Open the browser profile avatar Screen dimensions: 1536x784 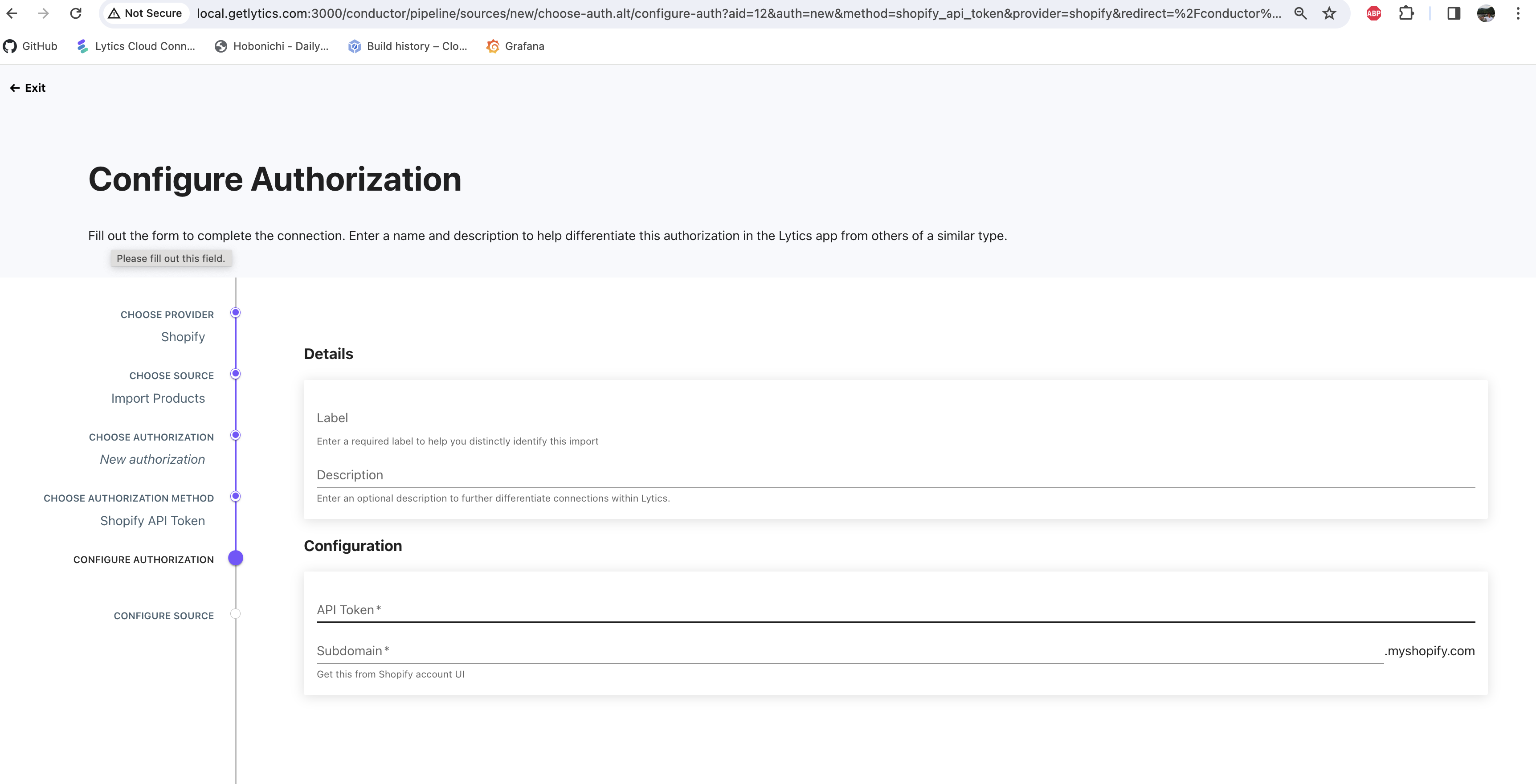[x=1486, y=13]
